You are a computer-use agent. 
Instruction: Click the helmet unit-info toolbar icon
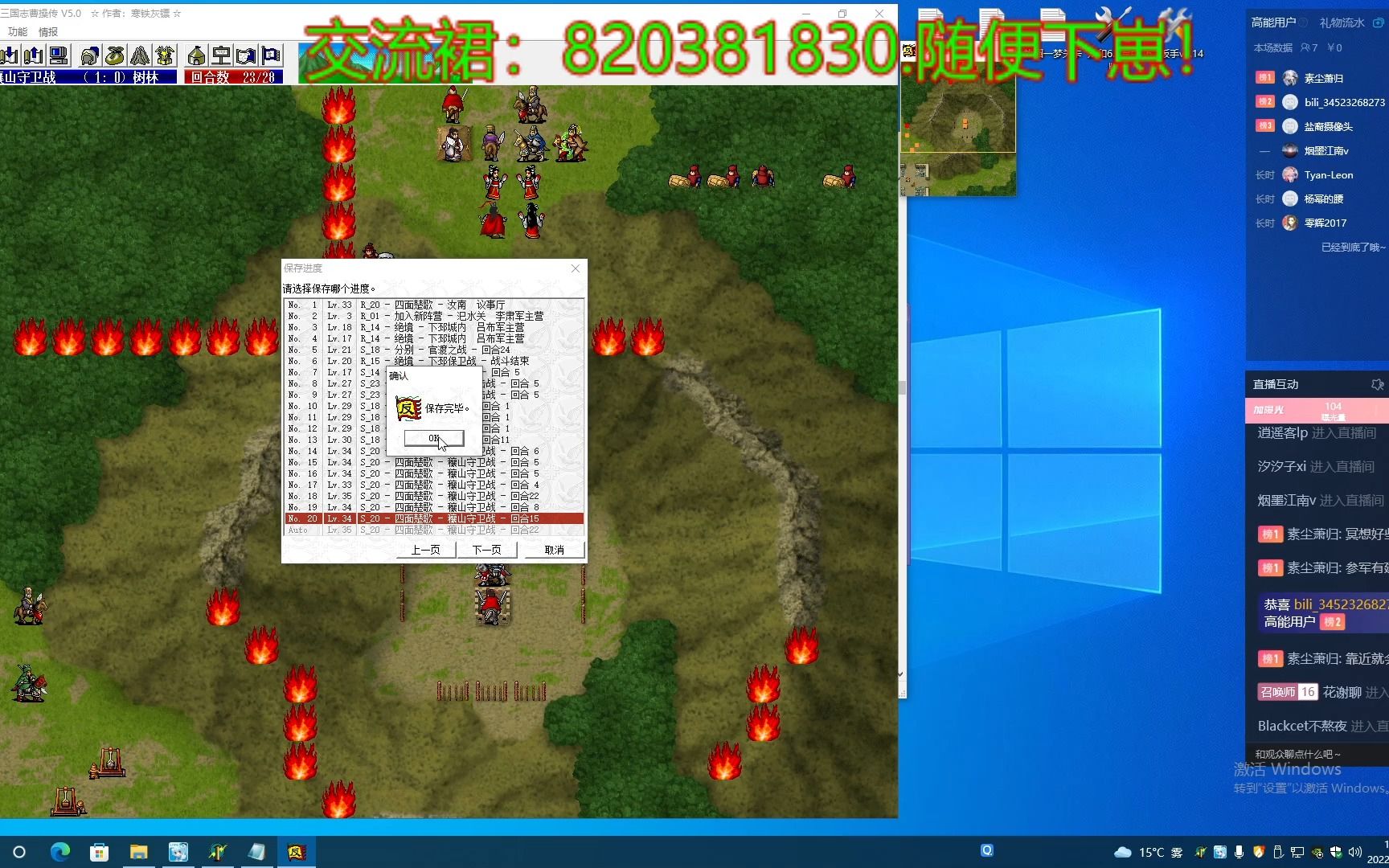(x=90, y=55)
